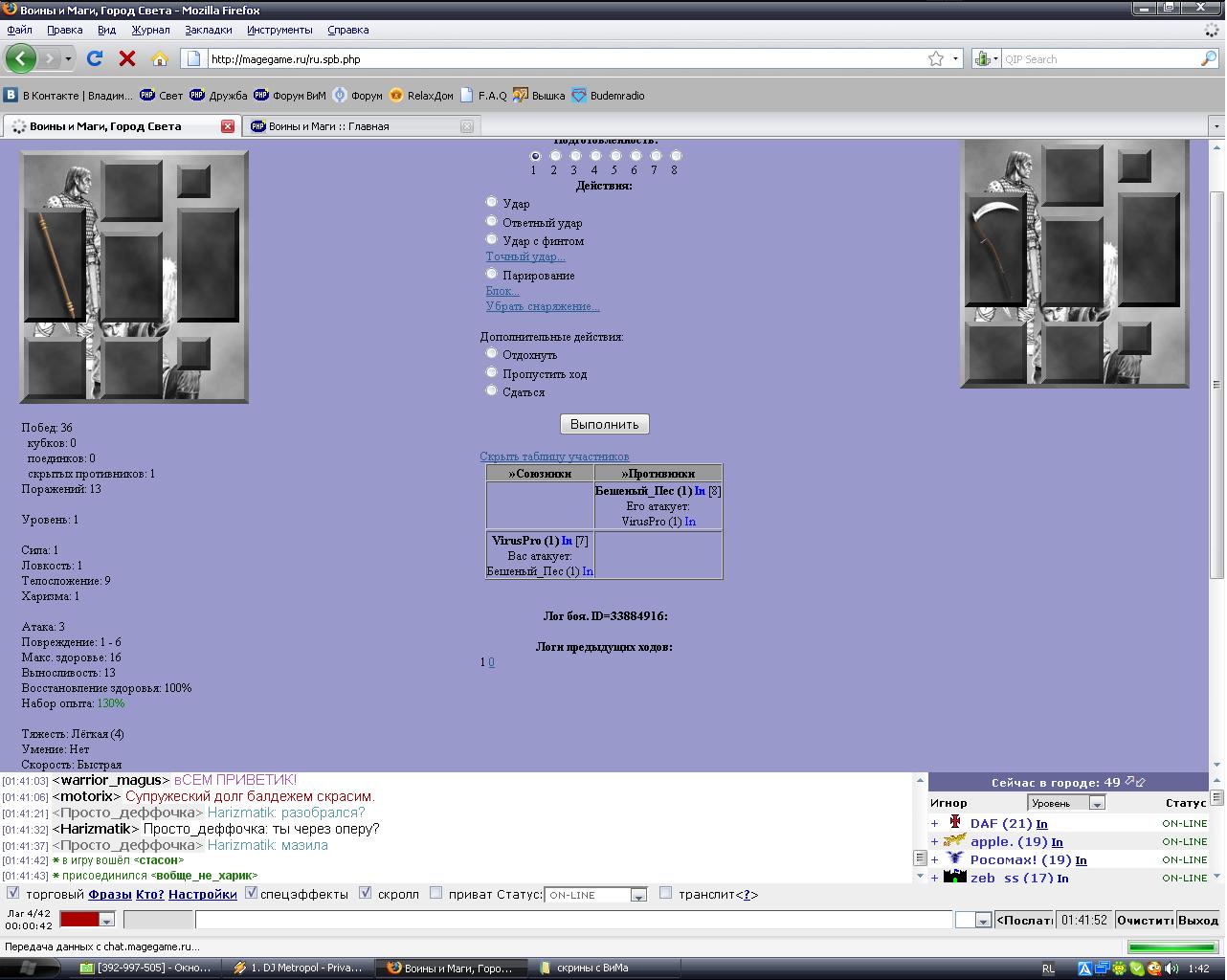Select the Парирование radio option
Image resolution: width=1227 pixels, height=980 pixels.
492,274
